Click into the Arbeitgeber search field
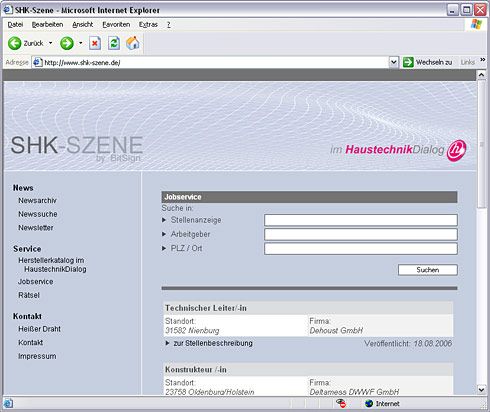This screenshot has height=412, width=490. (x=361, y=234)
